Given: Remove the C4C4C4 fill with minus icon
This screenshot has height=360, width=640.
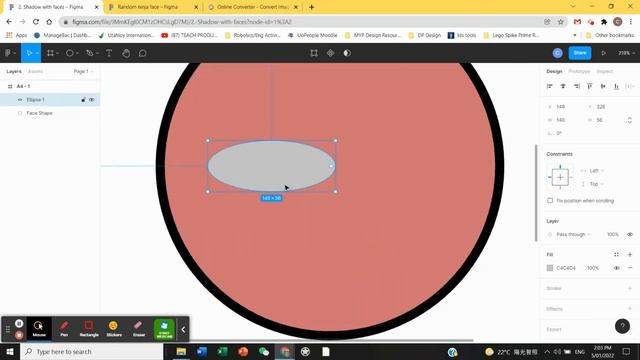Looking at the screenshot, I should (x=630, y=268).
